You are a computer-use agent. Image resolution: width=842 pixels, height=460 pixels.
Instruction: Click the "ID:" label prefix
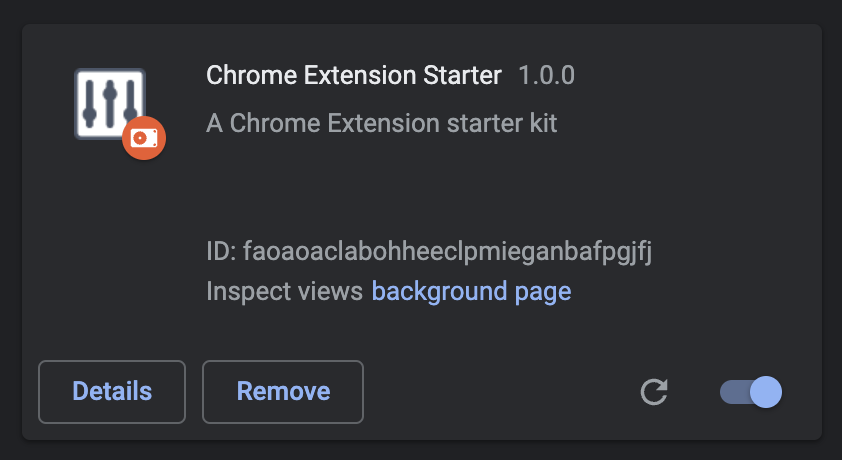(x=221, y=251)
